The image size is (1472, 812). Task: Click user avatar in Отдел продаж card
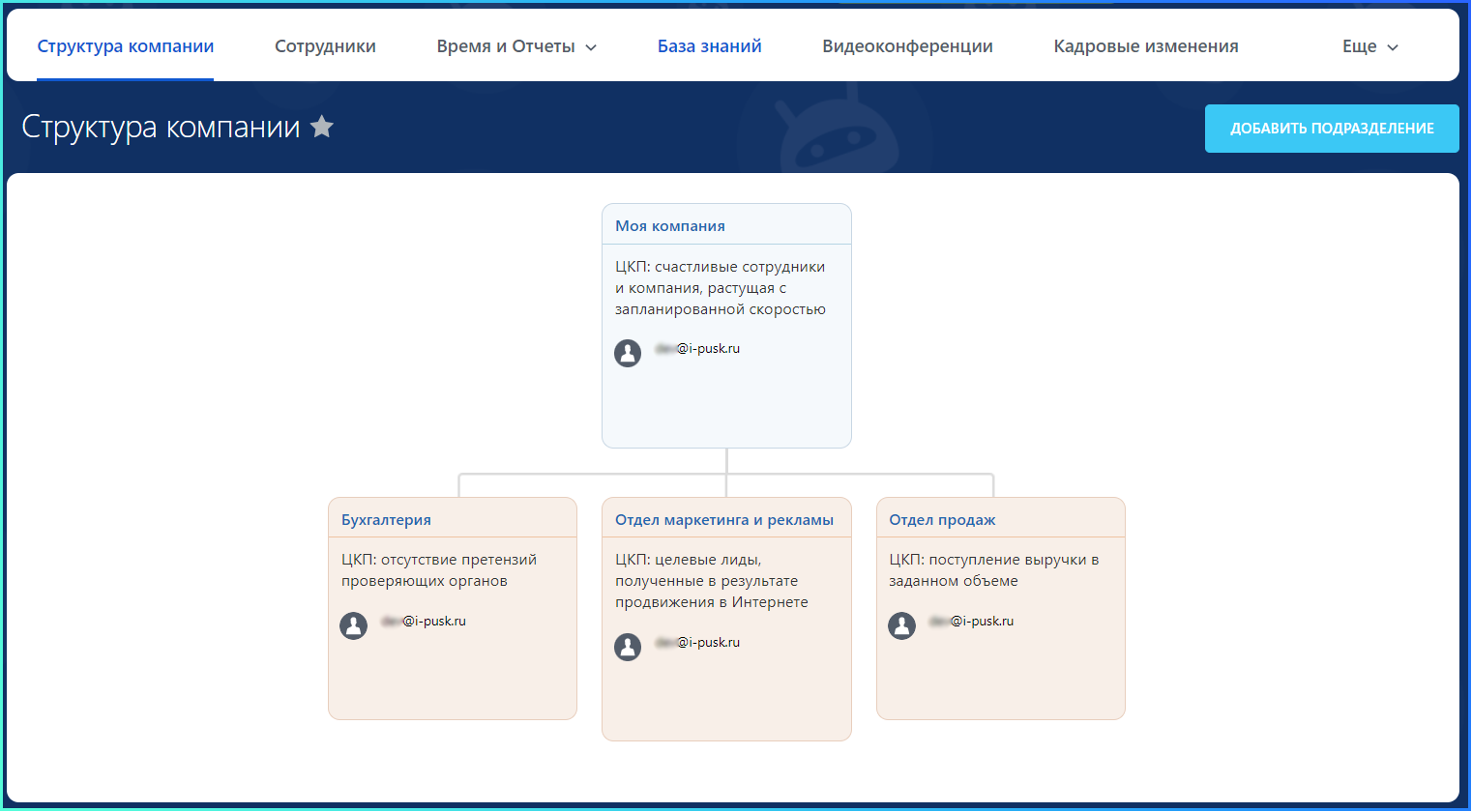(902, 625)
